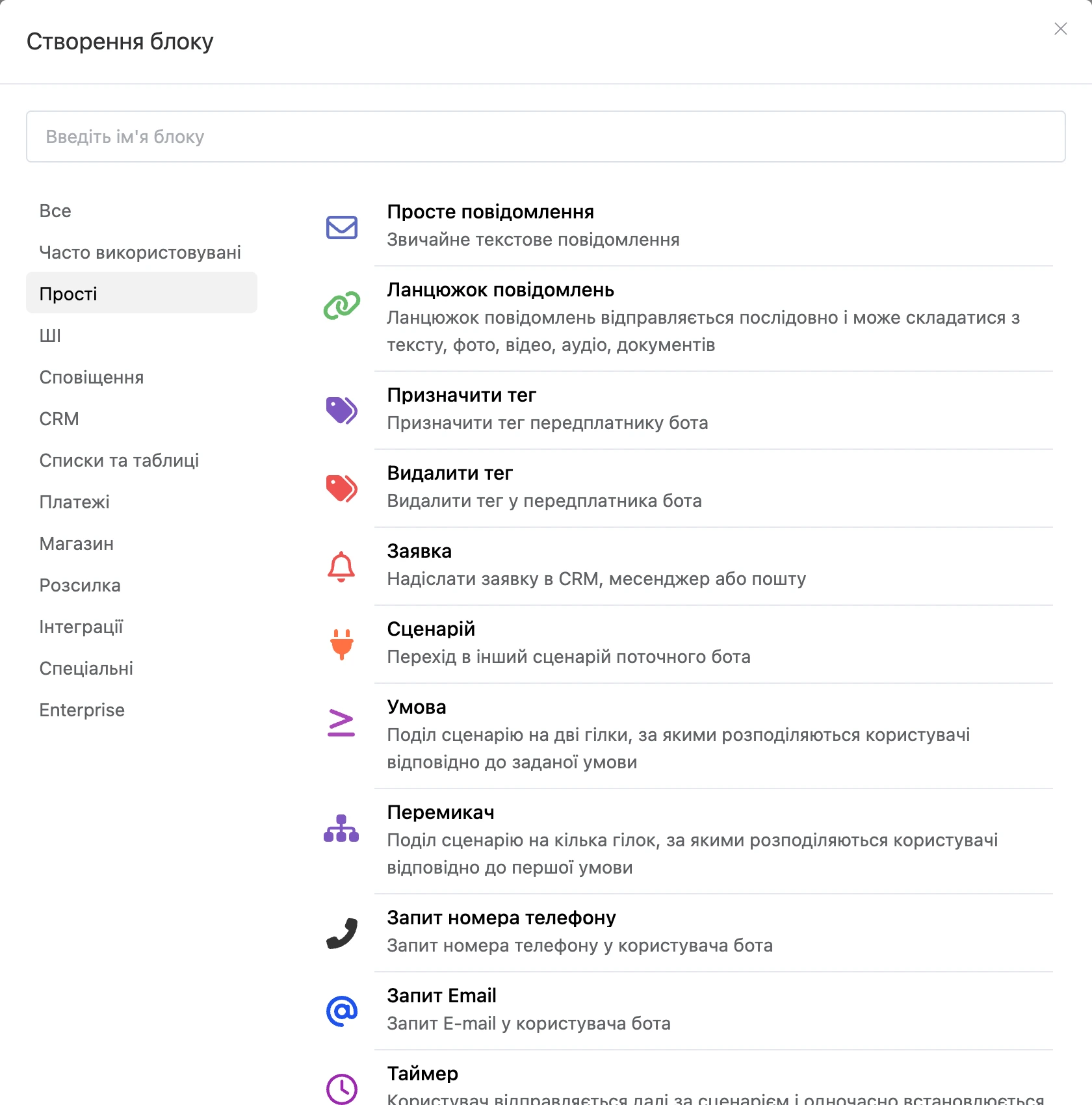Click the red tag icon for Видалити тег
This screenshot has width=1092, height=1105.
[341, 488]
